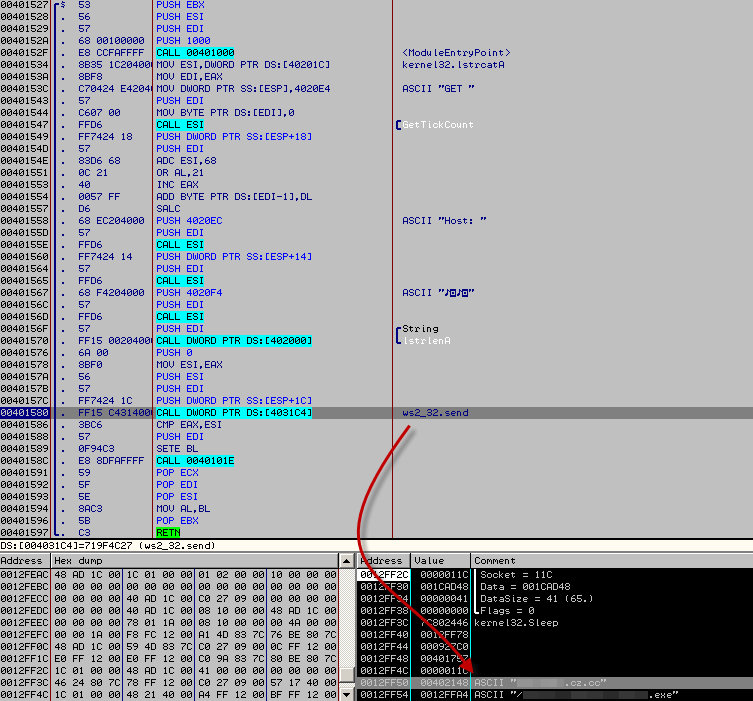Click the stack pane Comment header

pyautogui.click(x=611, y=561)
